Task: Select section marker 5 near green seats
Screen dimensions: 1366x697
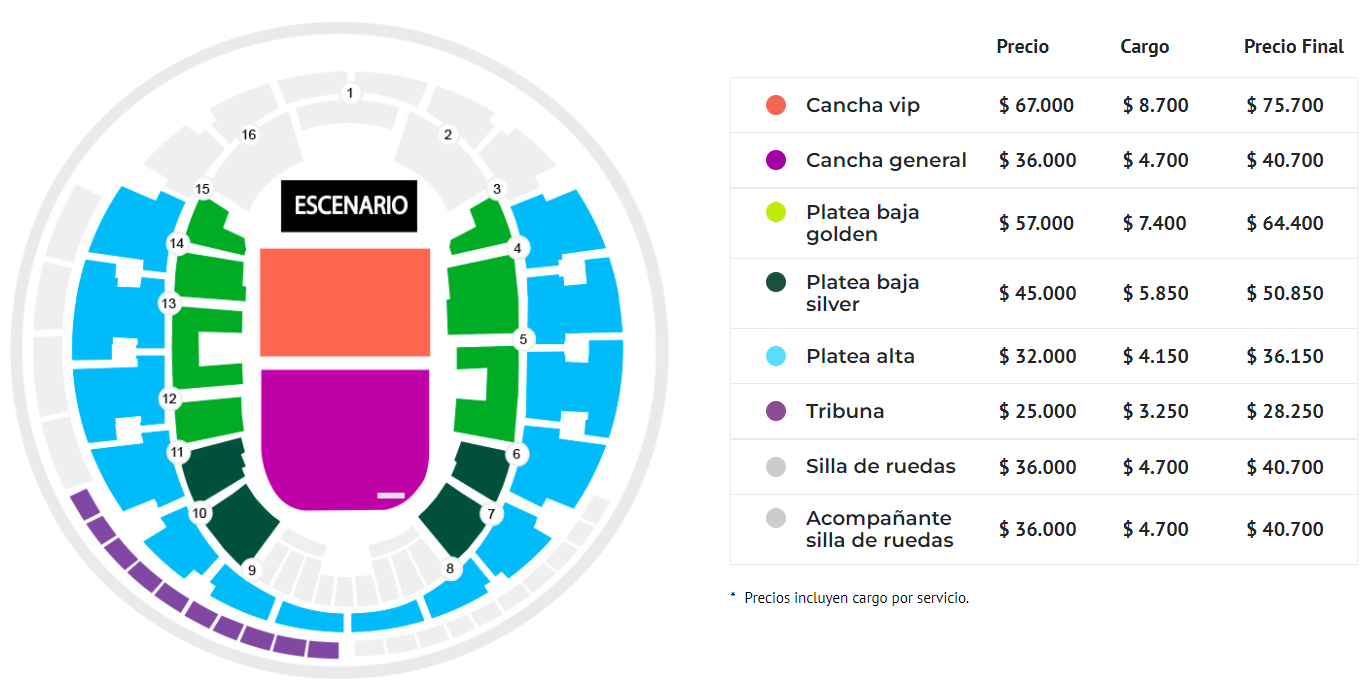Action: click(523, 339)
